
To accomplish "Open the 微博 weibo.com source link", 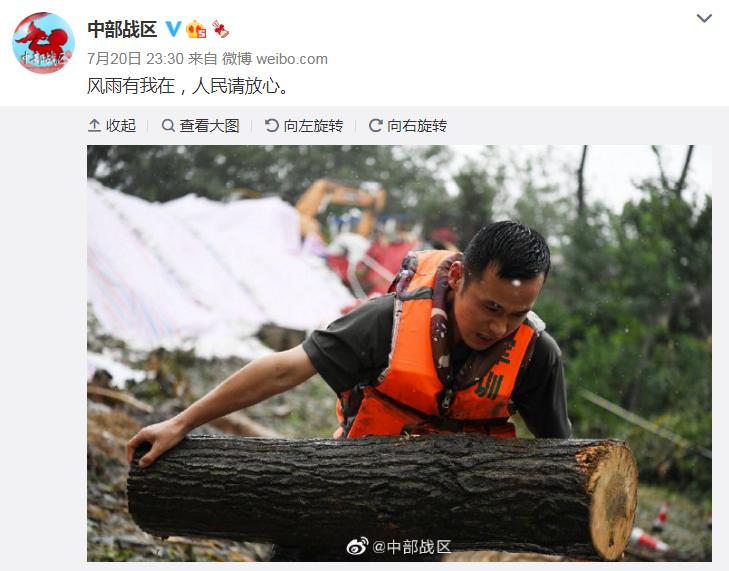I will point(275,59).
